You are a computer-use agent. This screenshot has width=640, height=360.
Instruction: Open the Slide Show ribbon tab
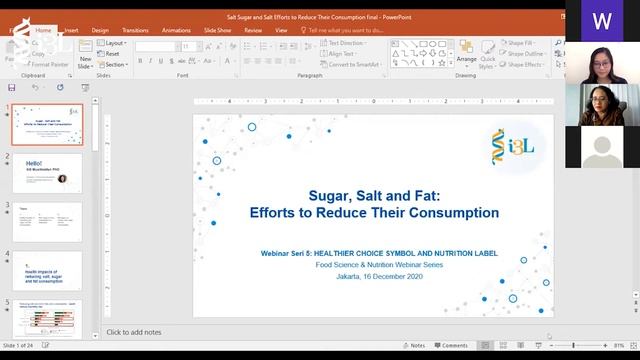(218, 30)
